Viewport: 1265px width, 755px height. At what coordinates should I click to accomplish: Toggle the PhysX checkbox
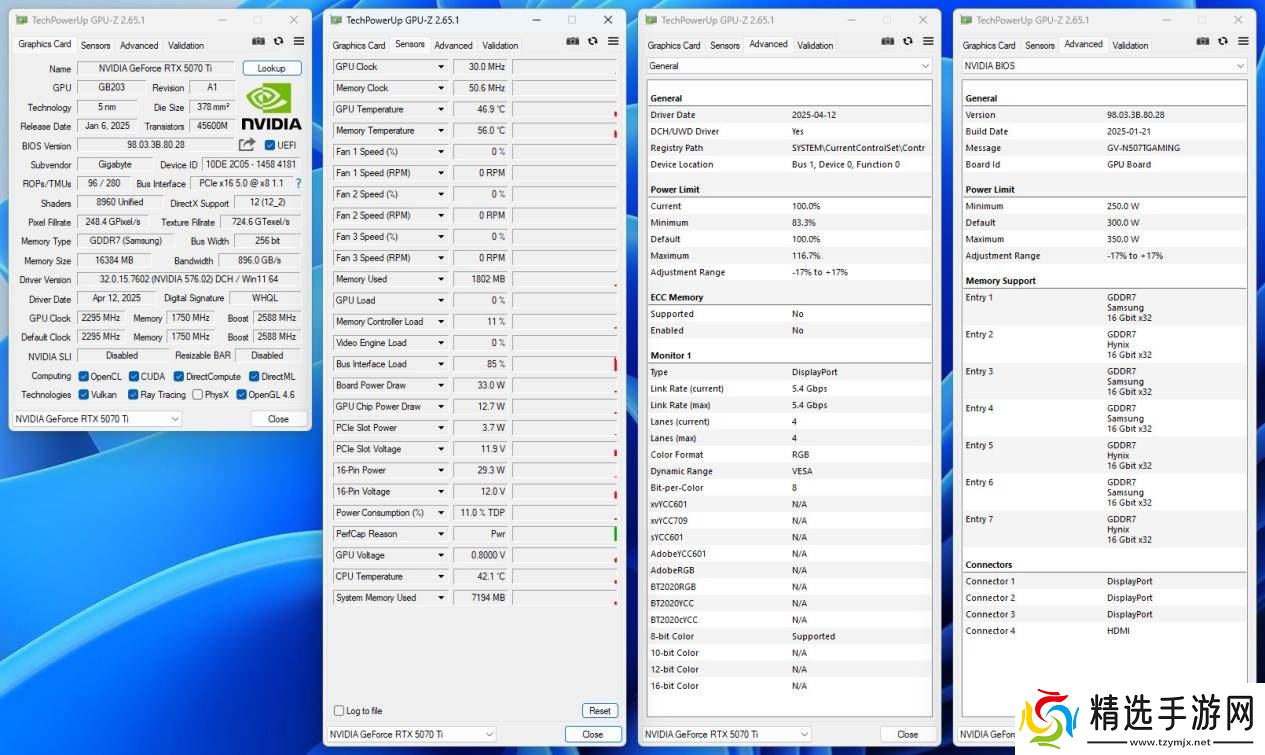click(x=197, y=394)
